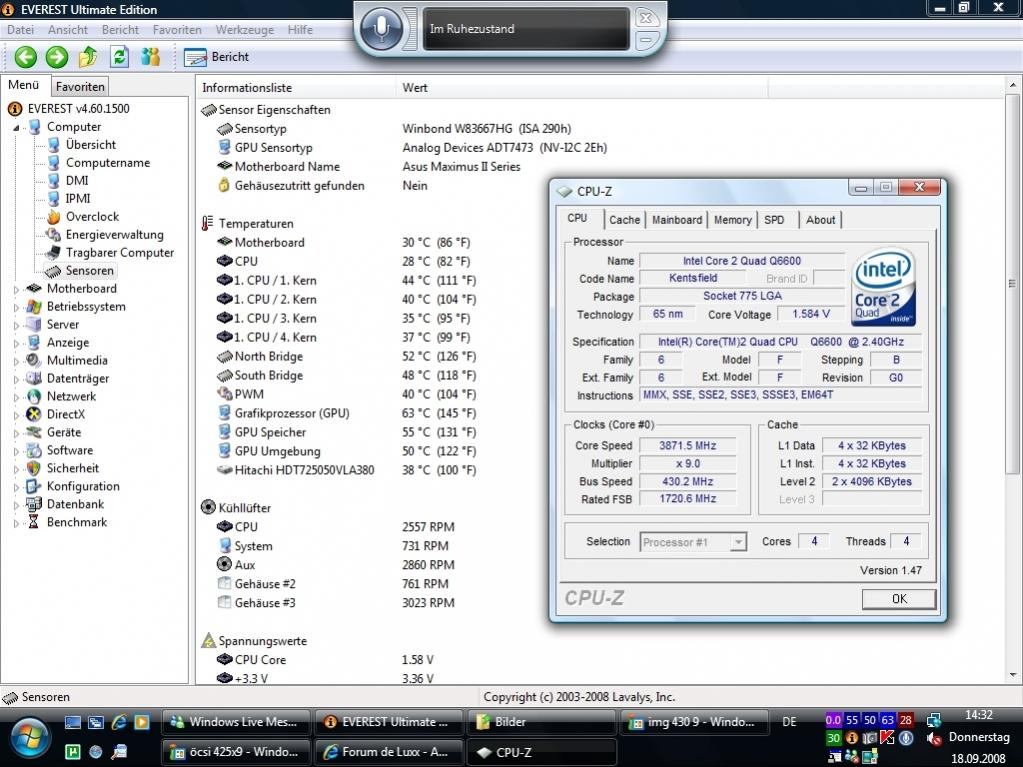Open Energieverwaltung in the tree
The width and height of the screenshot is (1023, 767).
(x=114, y=235)
